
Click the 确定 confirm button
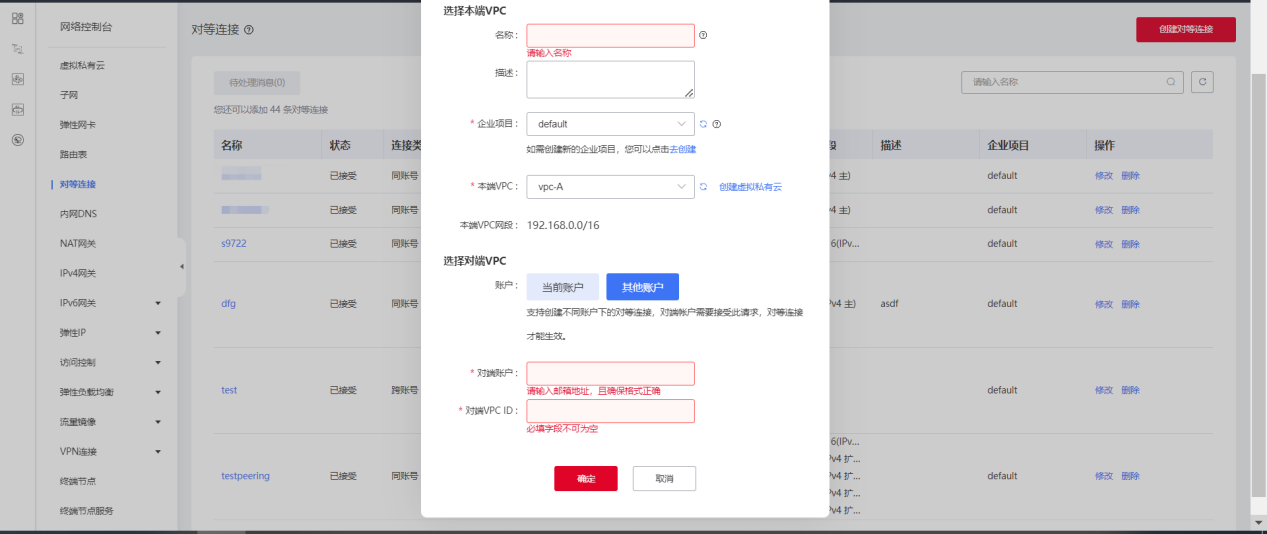[586, 479]
